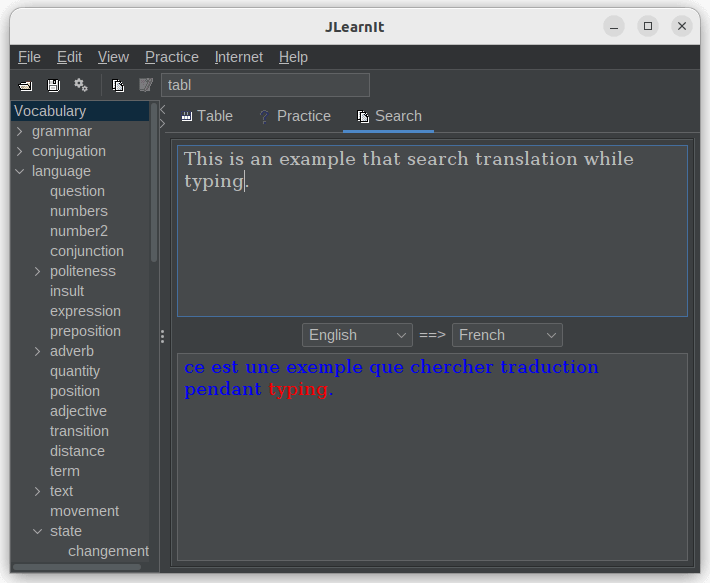
Task: Click the blue word traduction in output
Action: pos(550,368)
